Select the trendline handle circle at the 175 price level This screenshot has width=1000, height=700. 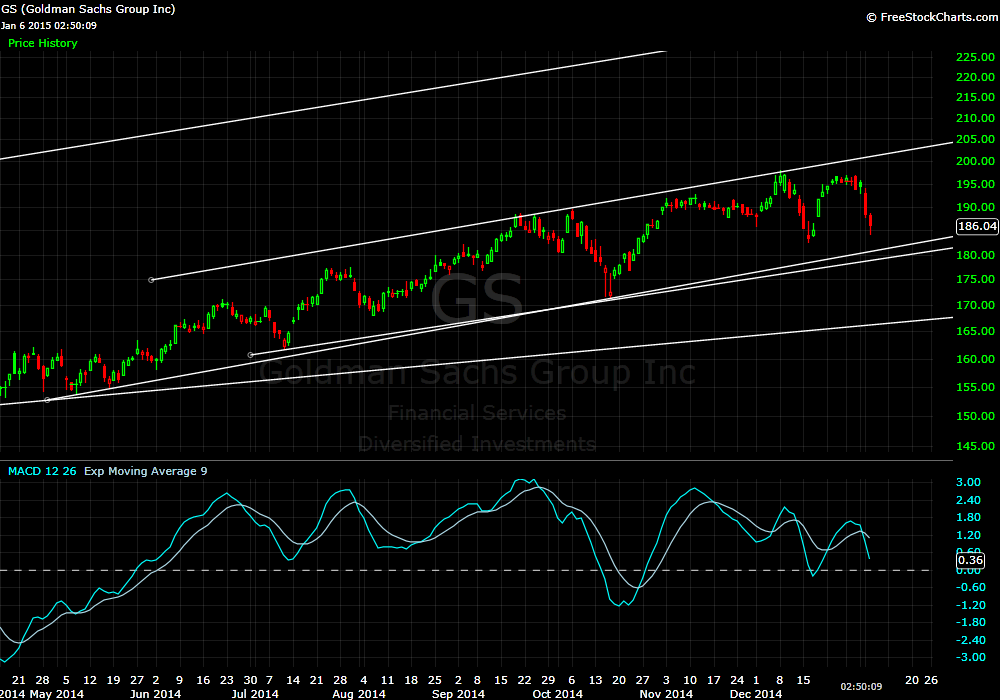(151, 280)
